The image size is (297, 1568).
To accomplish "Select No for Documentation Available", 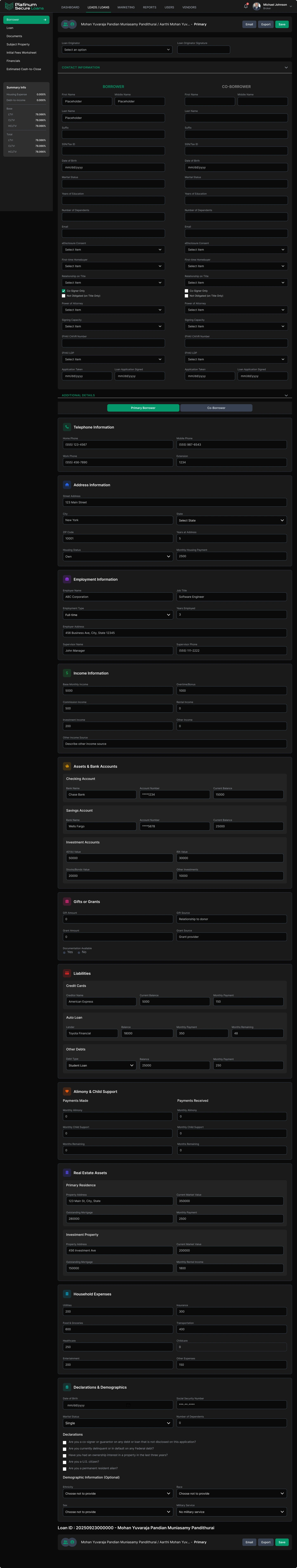I will 79,953.
